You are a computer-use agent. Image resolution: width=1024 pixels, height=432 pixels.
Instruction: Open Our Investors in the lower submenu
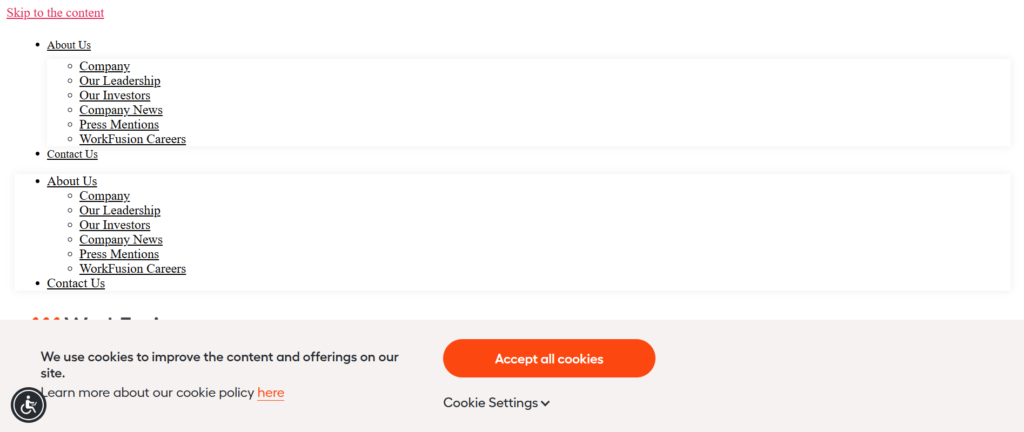tap(115, 225)
